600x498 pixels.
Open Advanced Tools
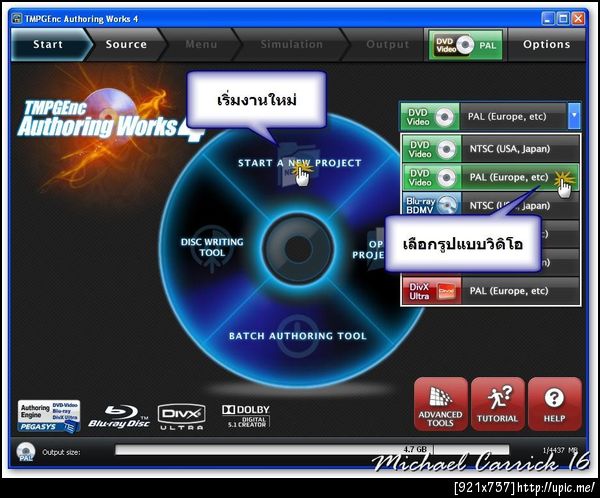440,404
